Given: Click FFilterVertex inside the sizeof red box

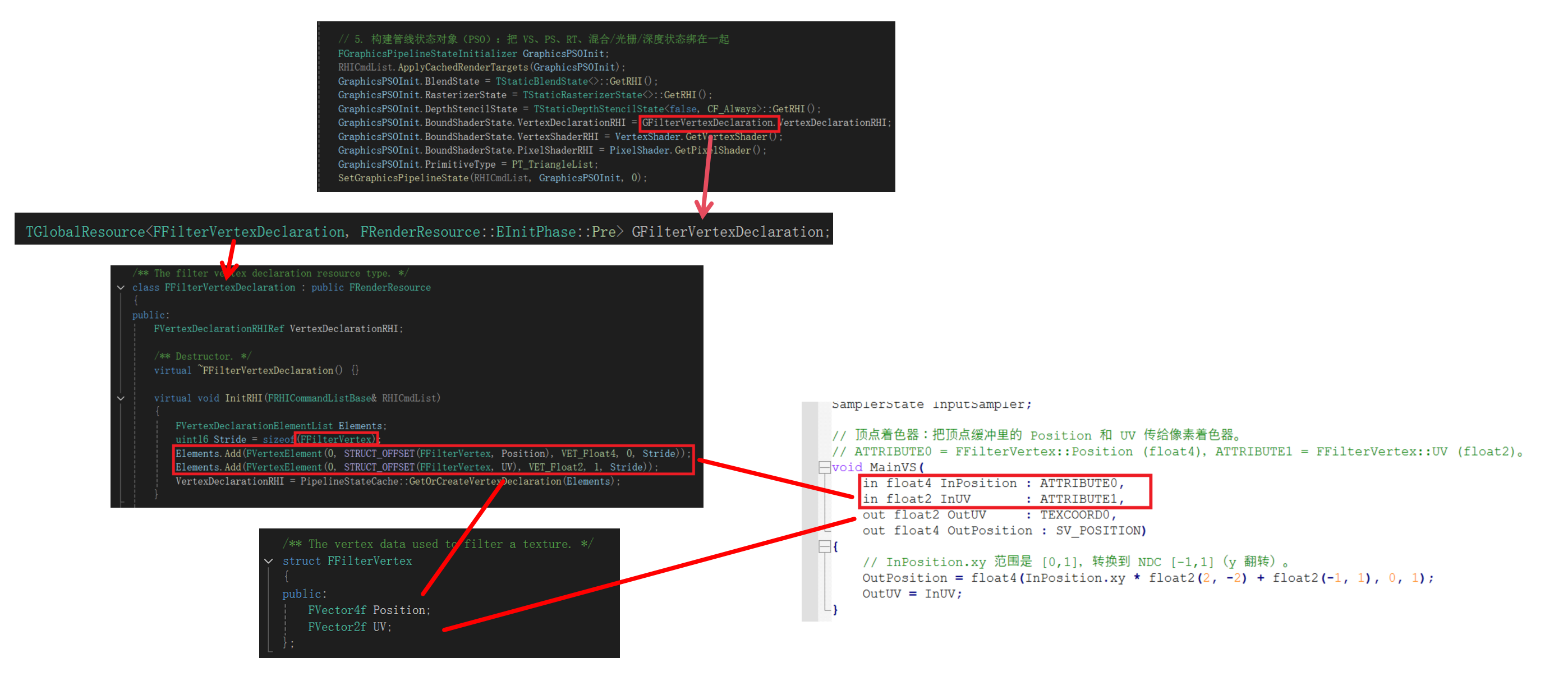Looking at the screenshot, I should tap(335, 439).
